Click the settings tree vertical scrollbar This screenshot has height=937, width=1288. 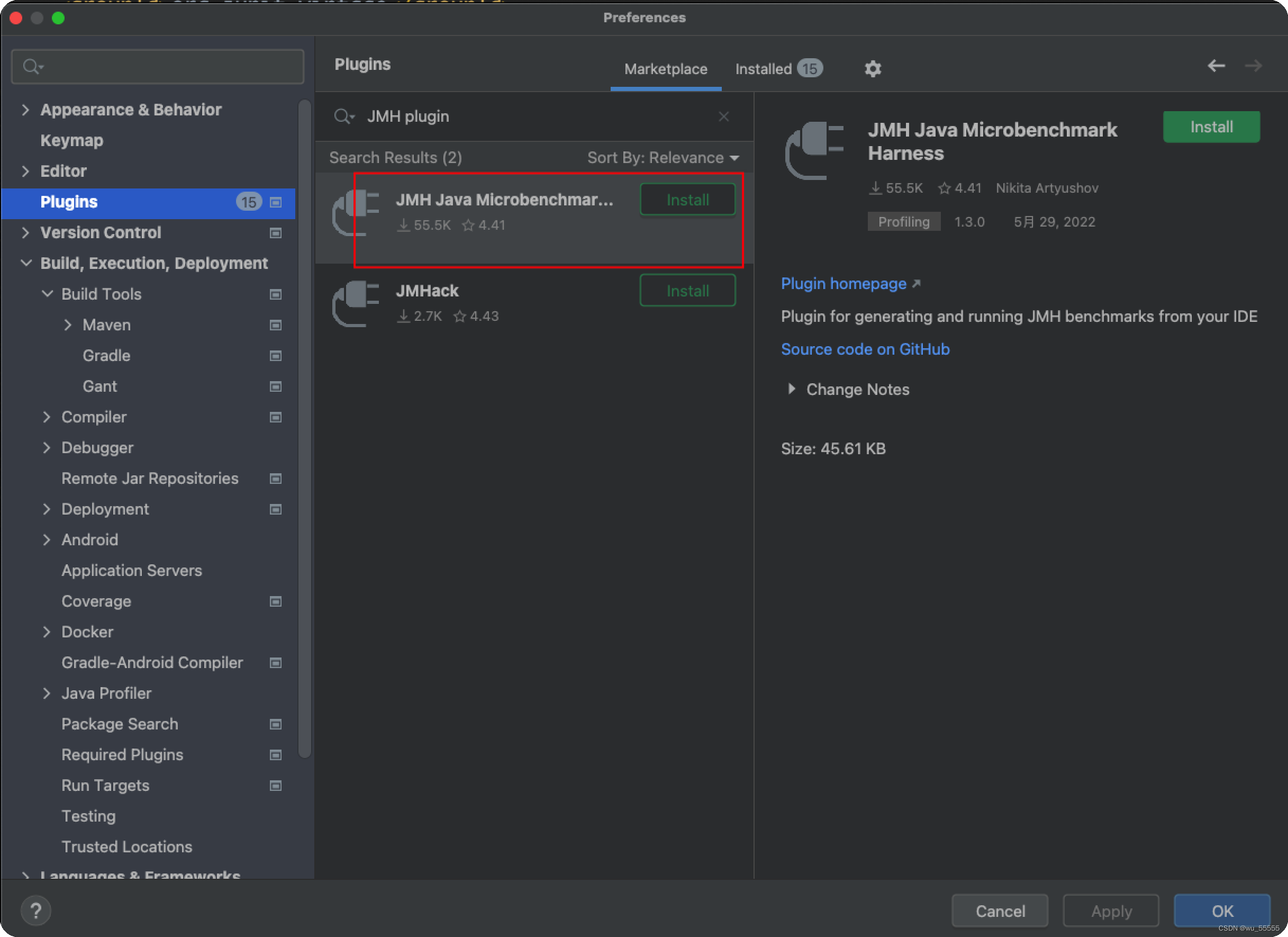coord(304,429)
